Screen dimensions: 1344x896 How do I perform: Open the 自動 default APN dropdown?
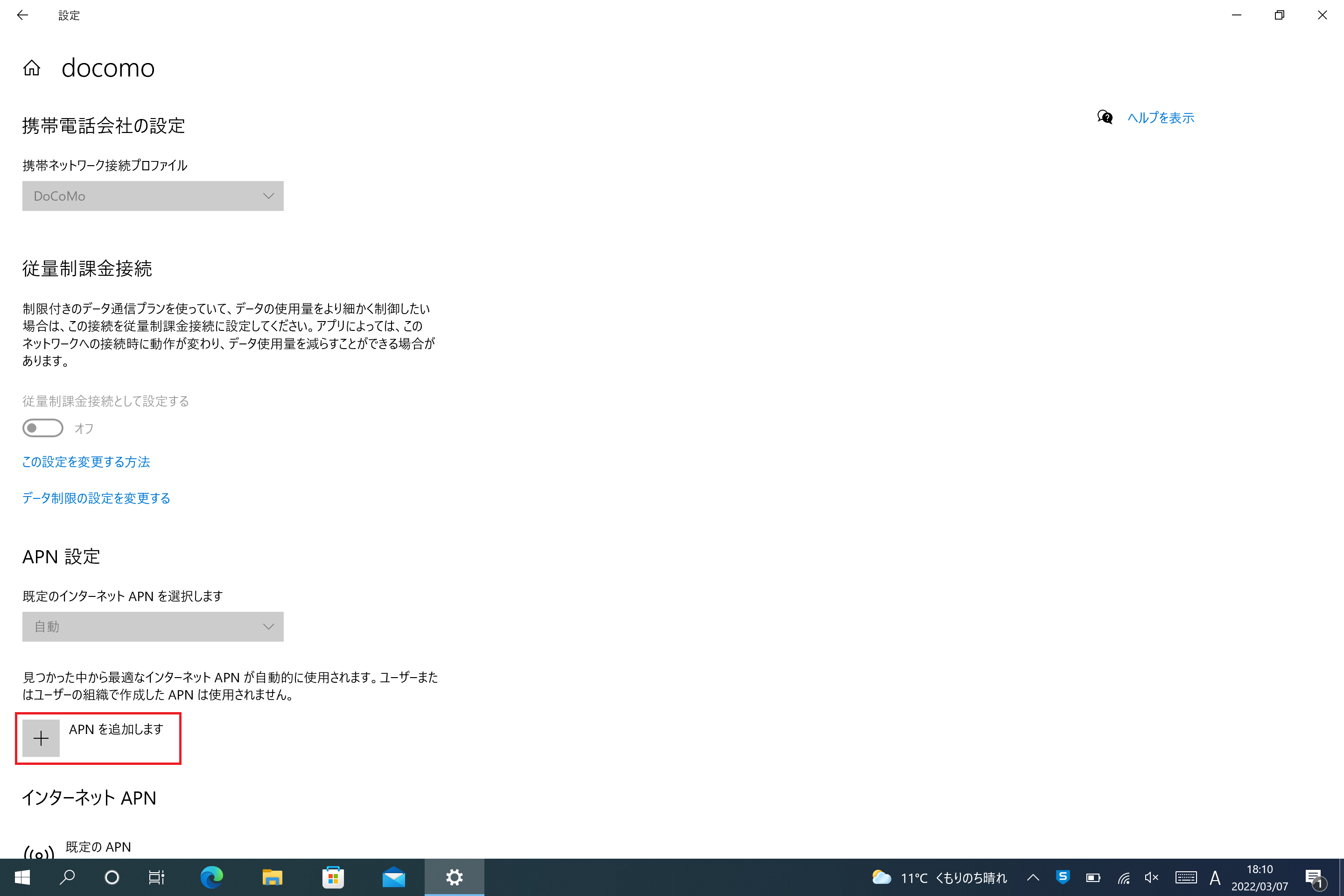[x=153, y=627]
